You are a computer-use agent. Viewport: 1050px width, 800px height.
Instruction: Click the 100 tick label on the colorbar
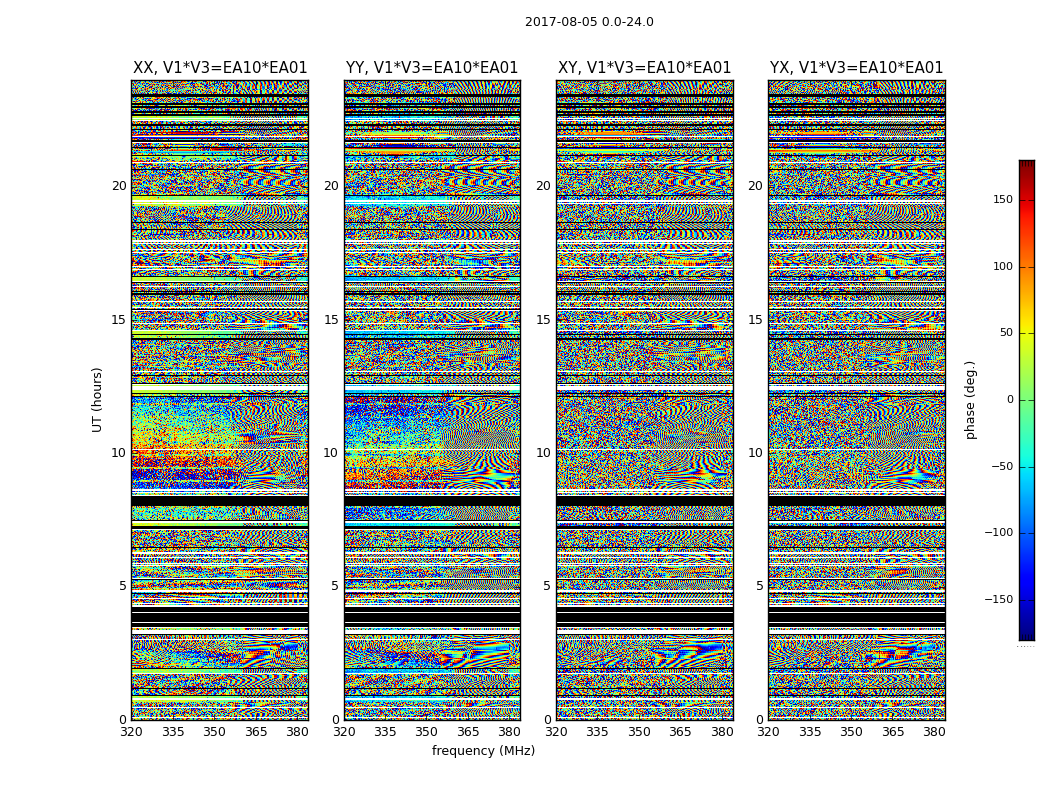click(1003, 266)
